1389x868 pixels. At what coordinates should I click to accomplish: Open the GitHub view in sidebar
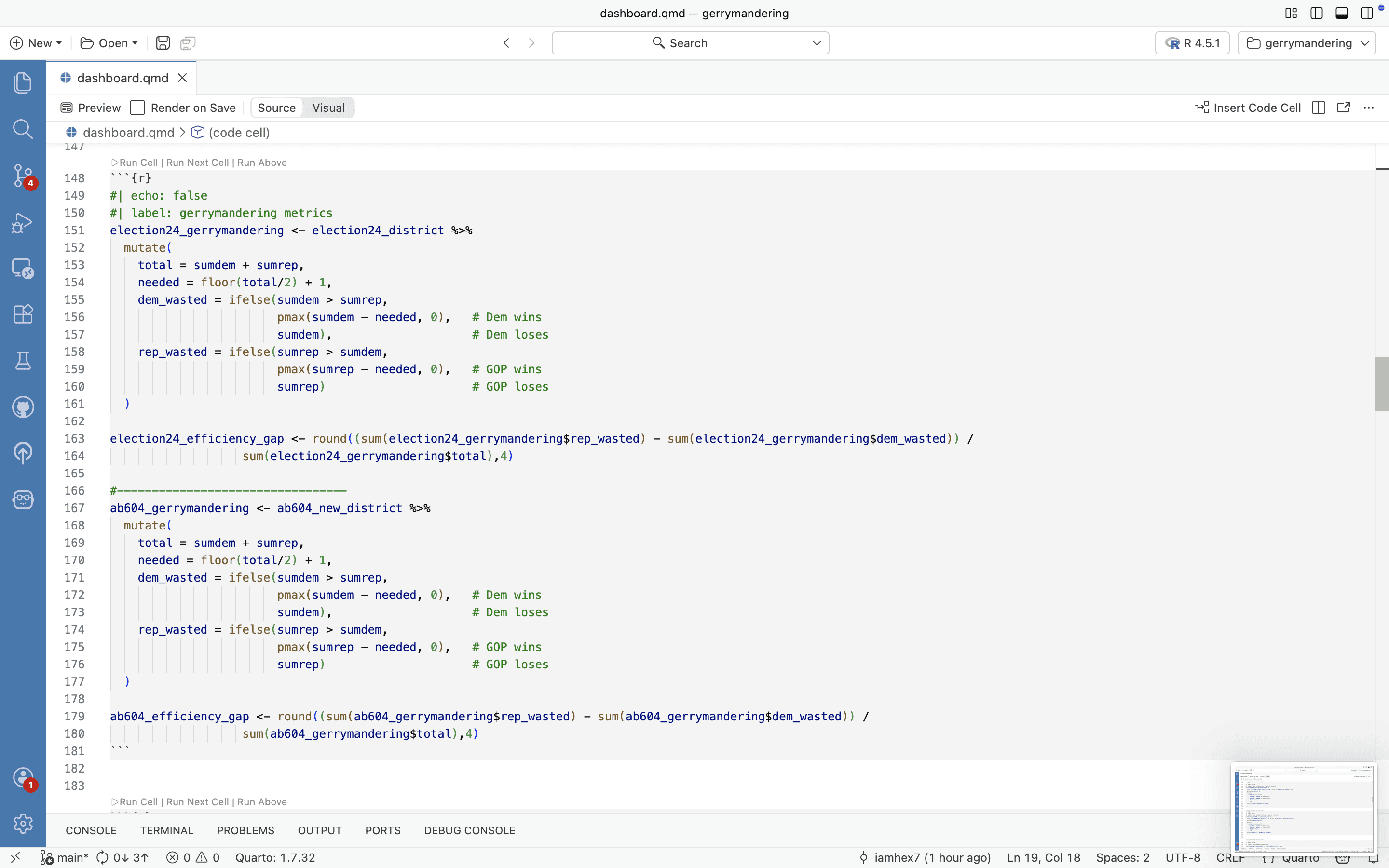[23, 407]
